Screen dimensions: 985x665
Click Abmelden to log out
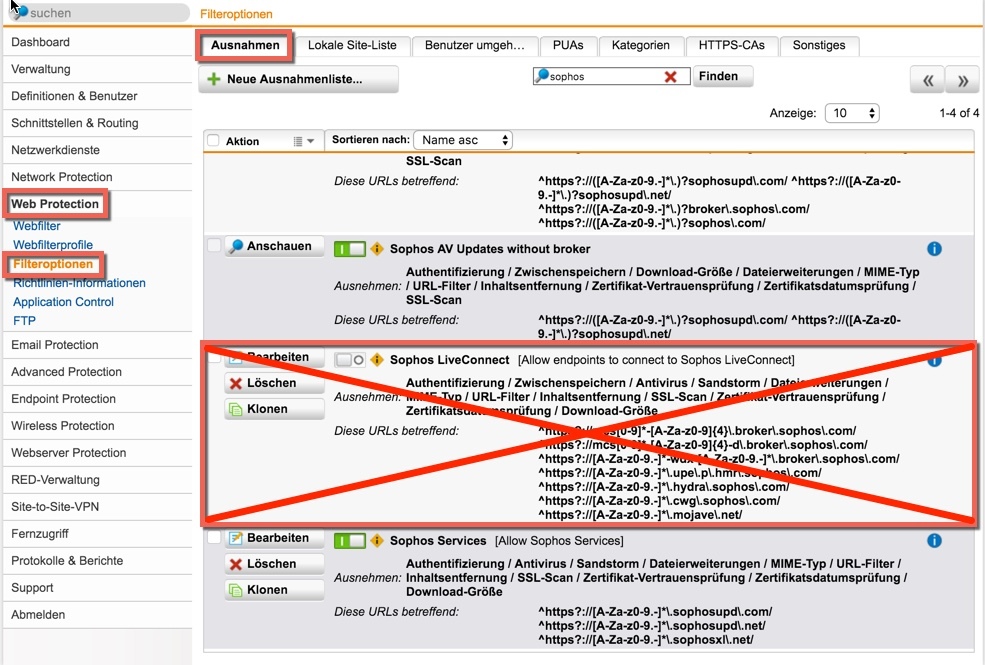click(97, 615)
